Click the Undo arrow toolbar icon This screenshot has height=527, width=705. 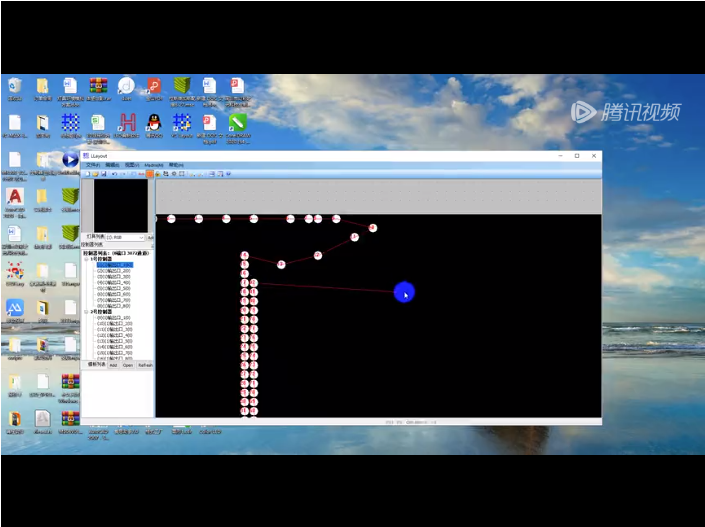point(114,174)
